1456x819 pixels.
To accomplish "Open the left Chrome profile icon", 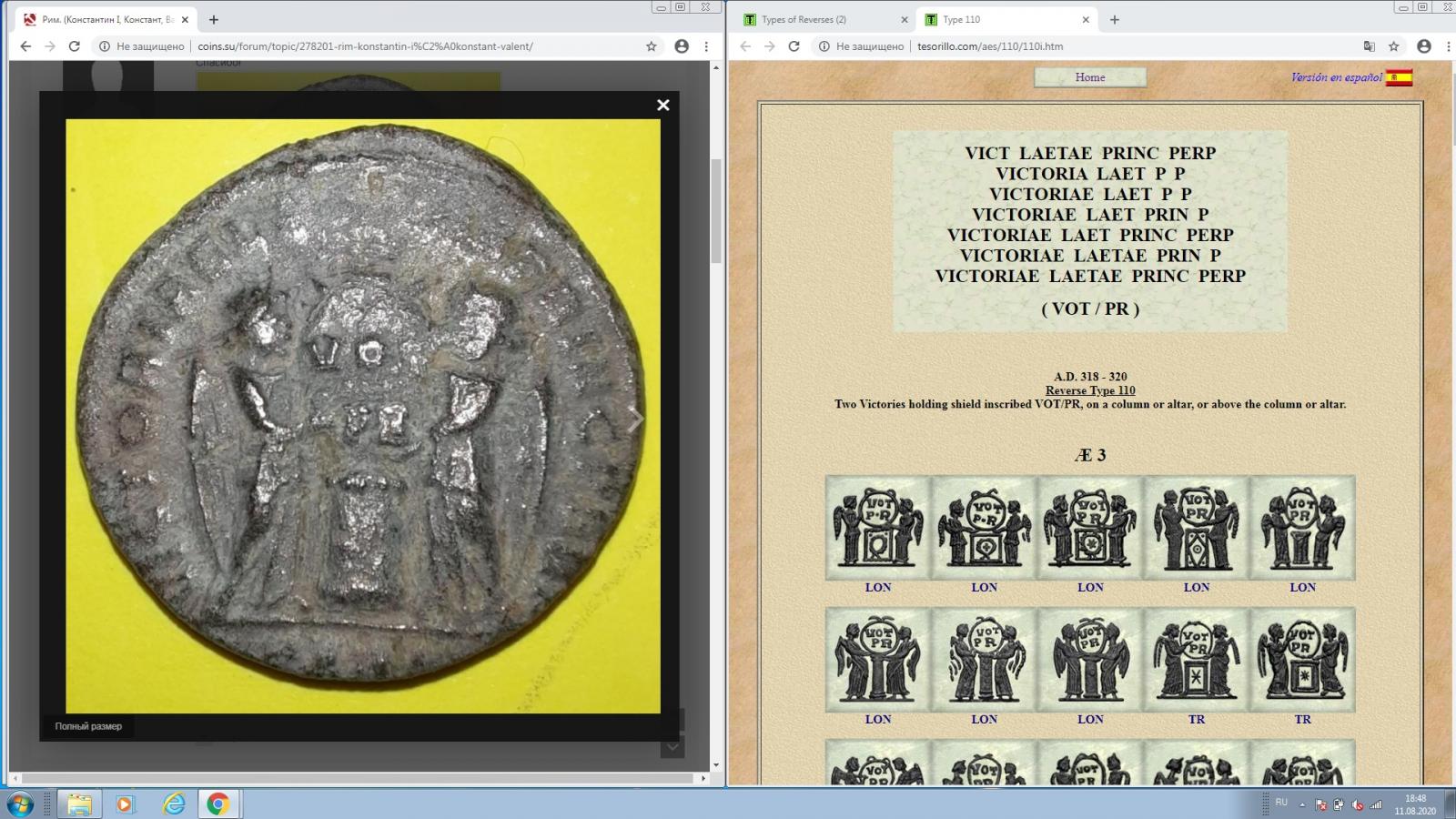I will [x=682, y=46].
